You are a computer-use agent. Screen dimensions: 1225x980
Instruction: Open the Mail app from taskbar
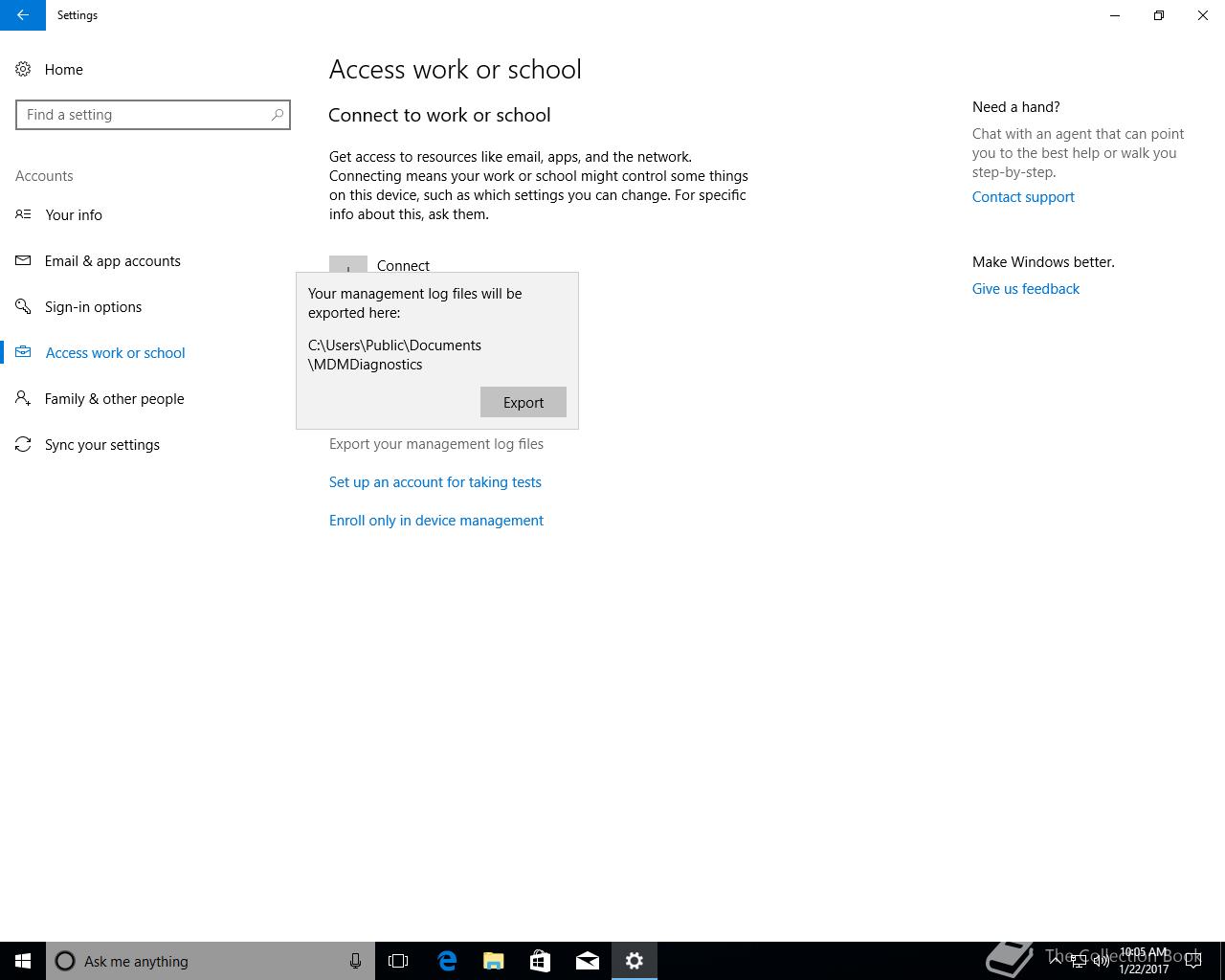[588, 961]
